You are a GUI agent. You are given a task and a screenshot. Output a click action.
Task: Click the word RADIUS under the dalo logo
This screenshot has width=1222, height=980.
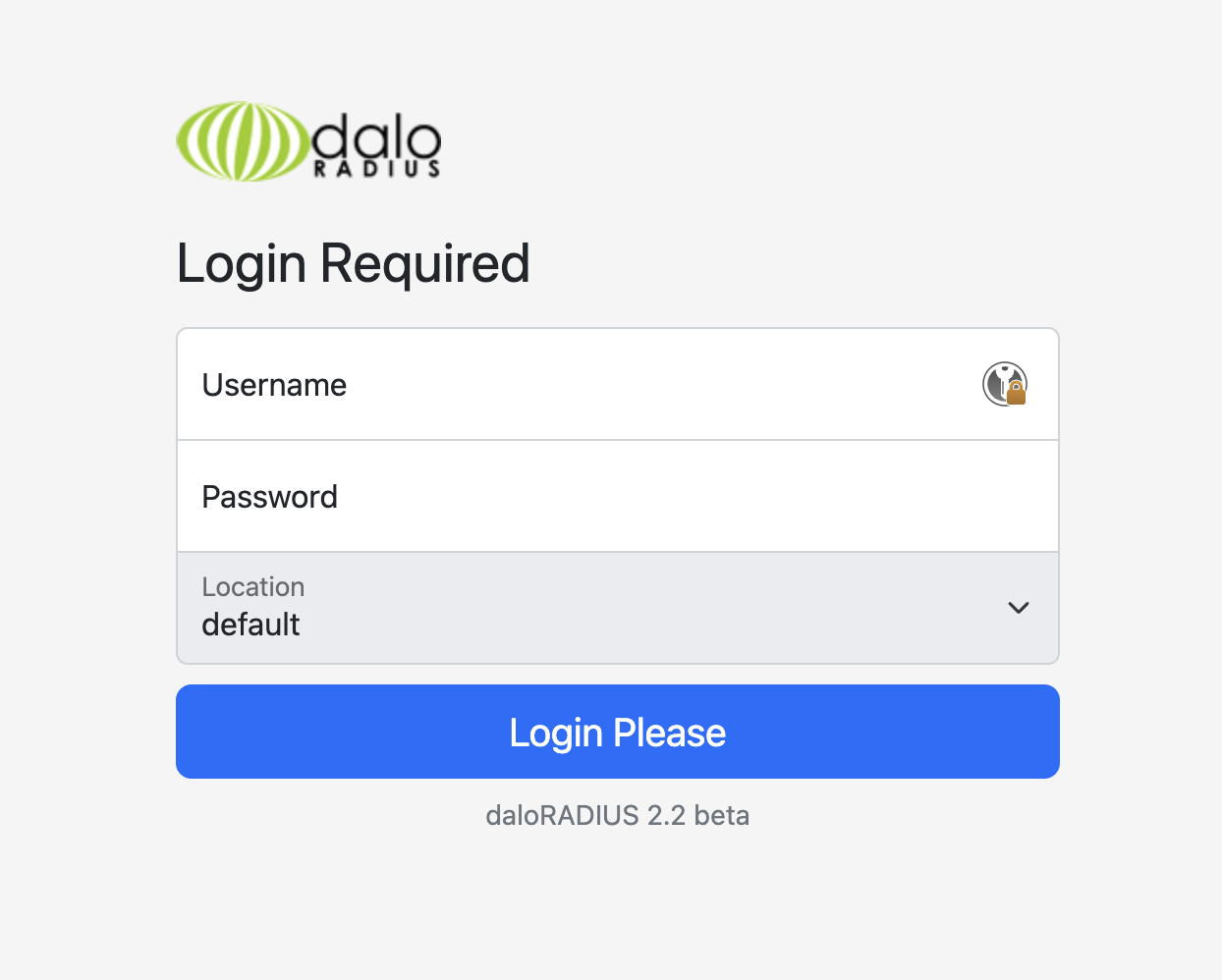tap(376, 169)
